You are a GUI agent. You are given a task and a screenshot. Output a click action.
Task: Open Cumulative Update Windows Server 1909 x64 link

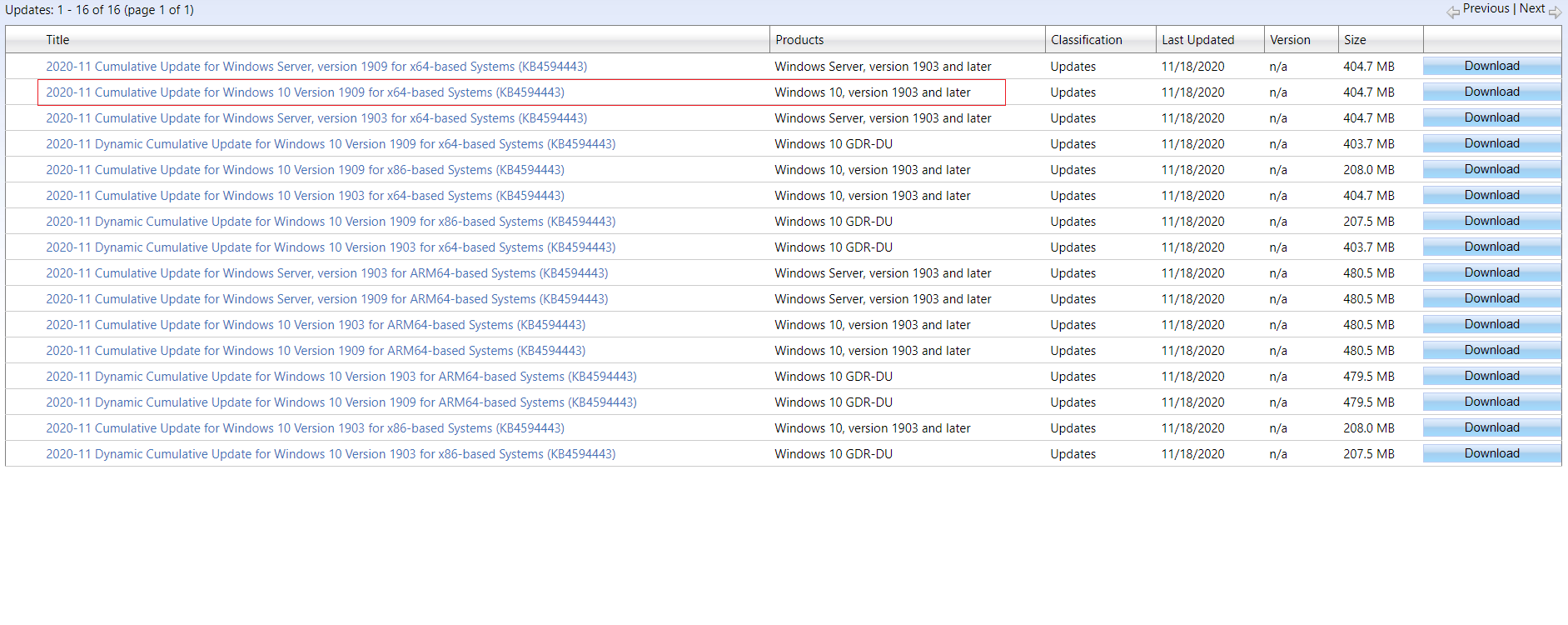coord(316,67)
